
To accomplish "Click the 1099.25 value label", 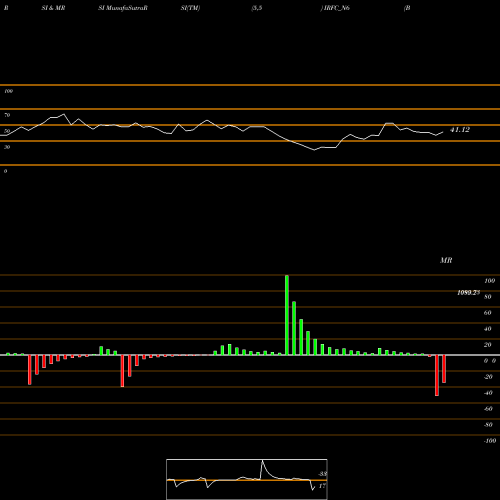I will 468,293.
